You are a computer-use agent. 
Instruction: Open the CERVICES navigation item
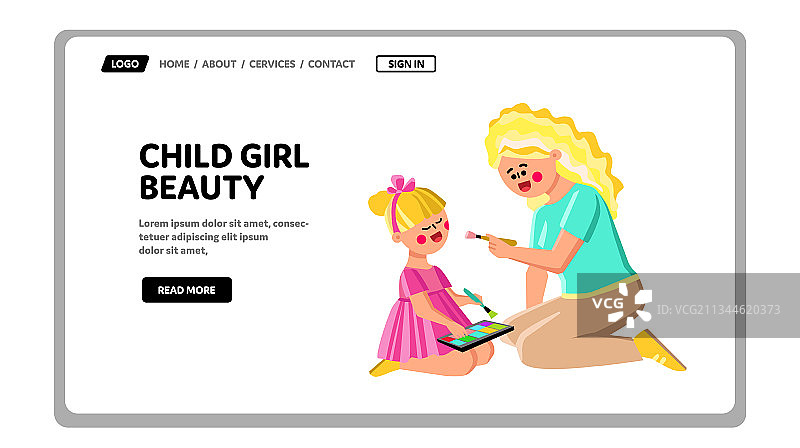point(272,64)
